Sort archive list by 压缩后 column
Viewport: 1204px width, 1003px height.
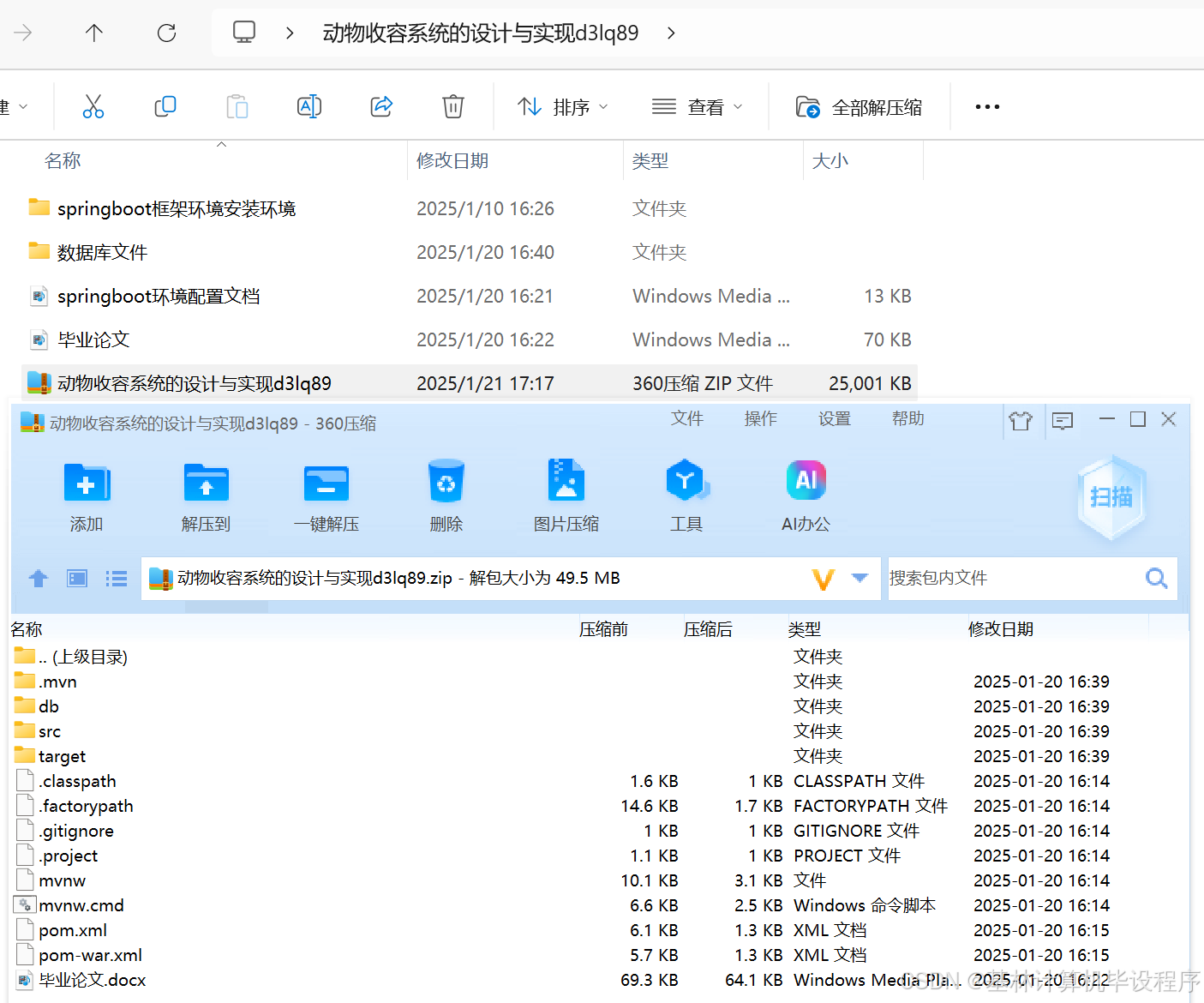point(708,629)
